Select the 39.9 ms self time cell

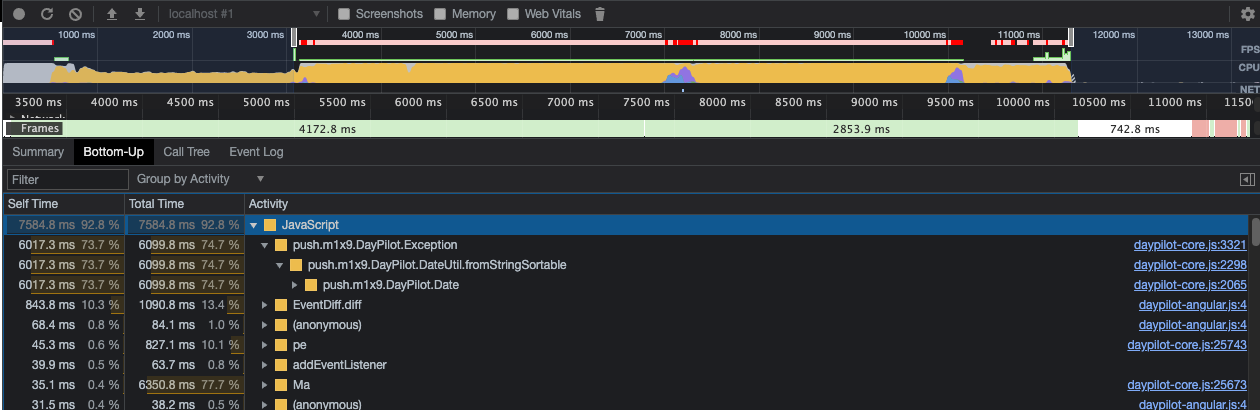click(x=62, y=365)
